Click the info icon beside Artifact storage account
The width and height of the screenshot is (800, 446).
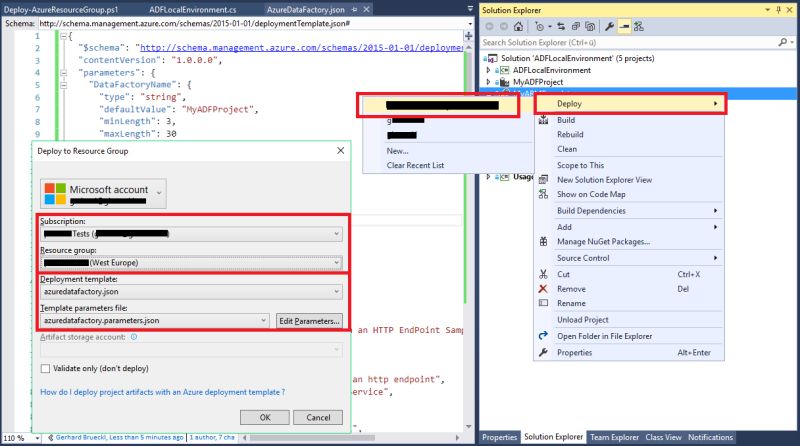[x=134, y=337]
